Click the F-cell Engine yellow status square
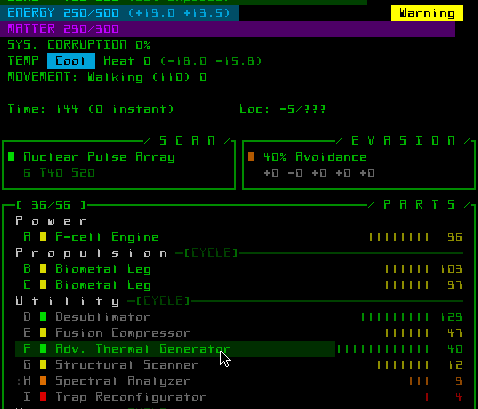478x409 pixels. [43, 237]
